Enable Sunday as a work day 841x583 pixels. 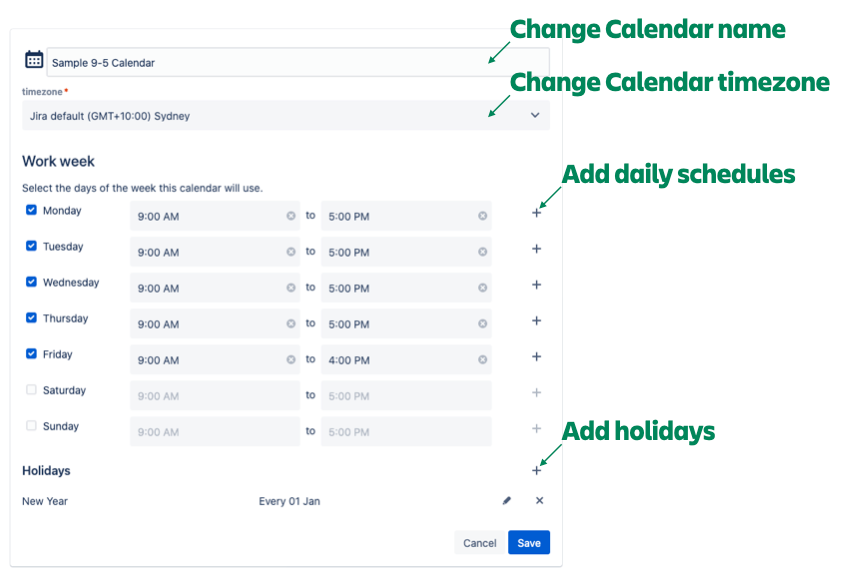tap(32, 427)
